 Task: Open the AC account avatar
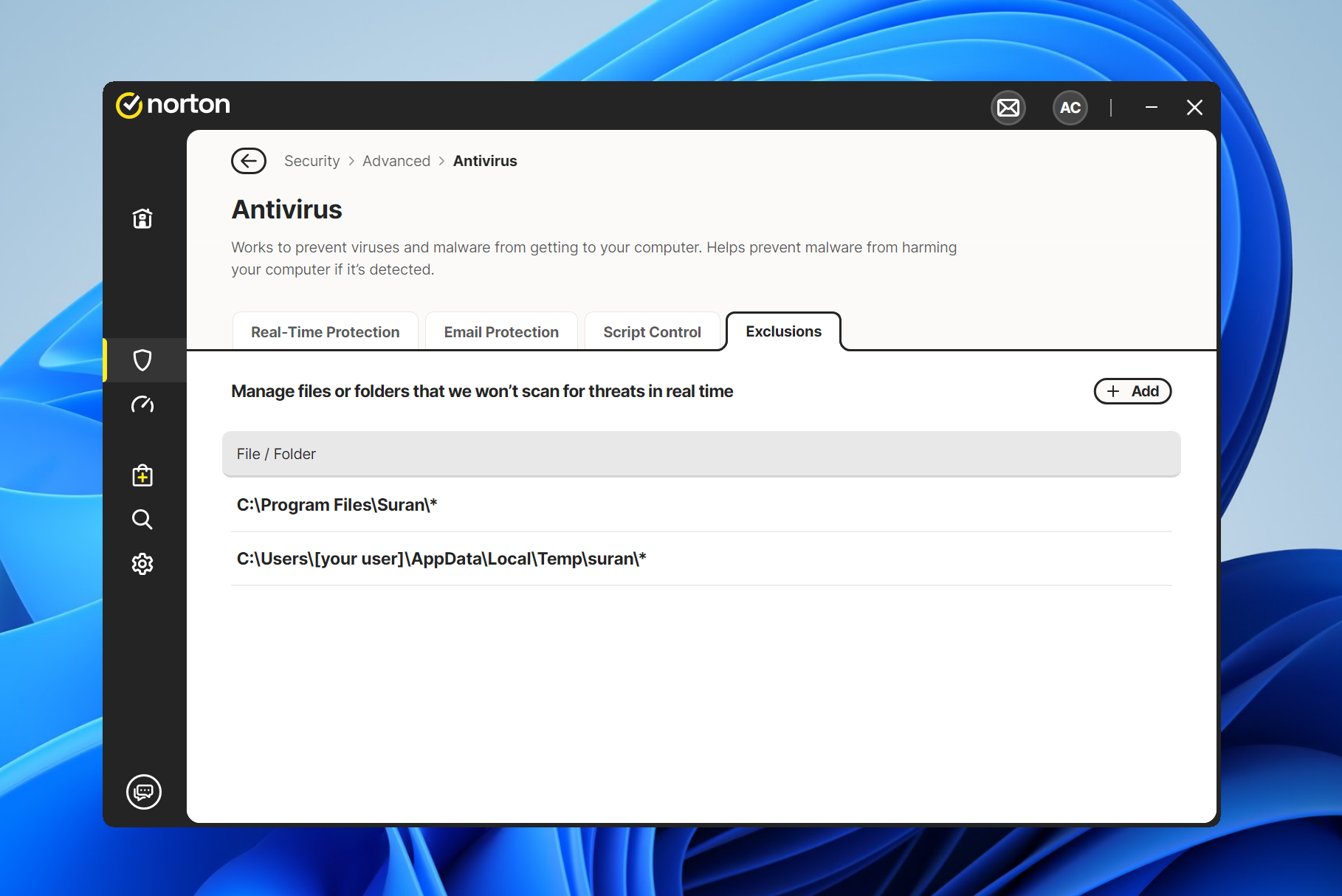click(1070, 108)
